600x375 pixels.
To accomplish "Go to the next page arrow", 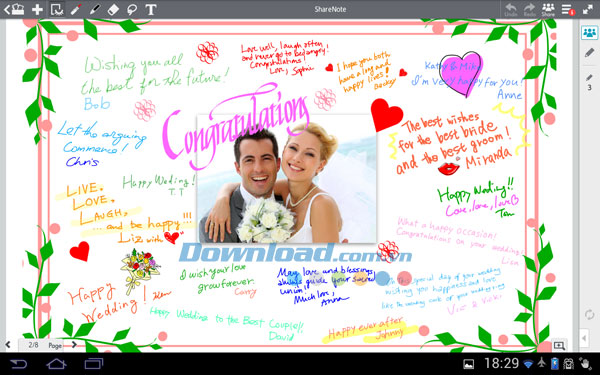I will pyautogui.click(x=74, y=345).
